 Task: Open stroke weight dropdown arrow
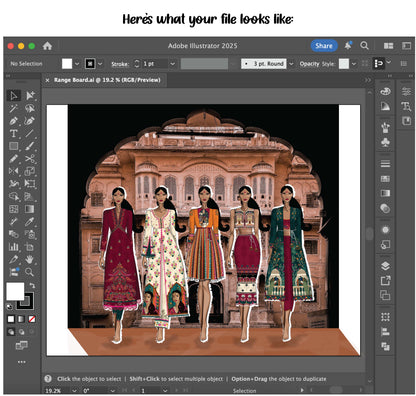172,64
